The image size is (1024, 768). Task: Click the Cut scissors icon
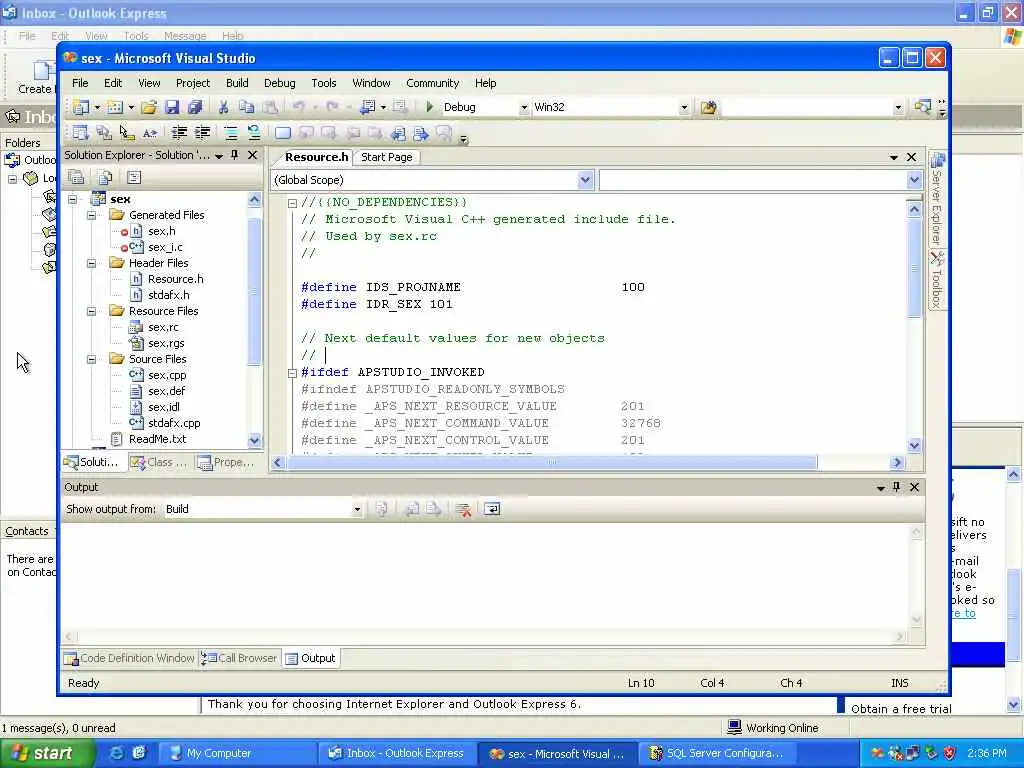[223, 107]
